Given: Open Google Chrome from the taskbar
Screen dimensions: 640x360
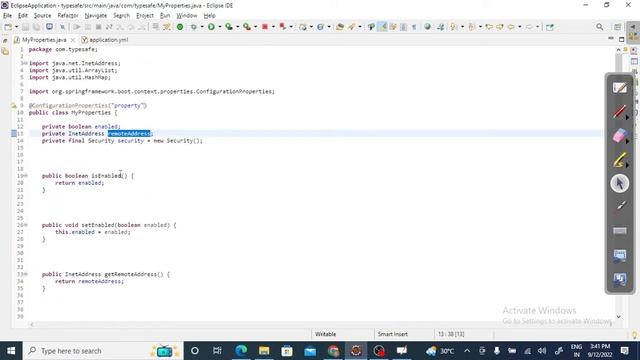Looking at the screenshot, I should 333,351.
